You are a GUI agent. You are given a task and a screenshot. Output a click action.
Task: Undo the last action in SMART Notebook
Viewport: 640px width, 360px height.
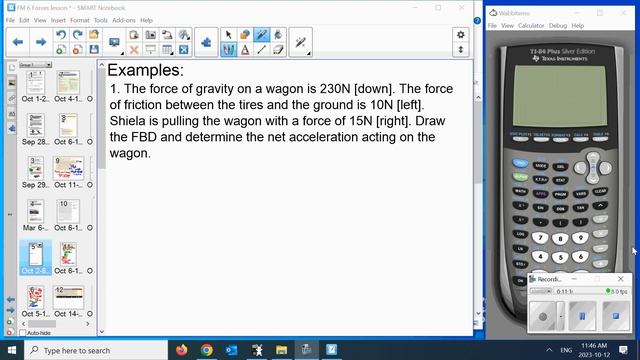(61, 35)
